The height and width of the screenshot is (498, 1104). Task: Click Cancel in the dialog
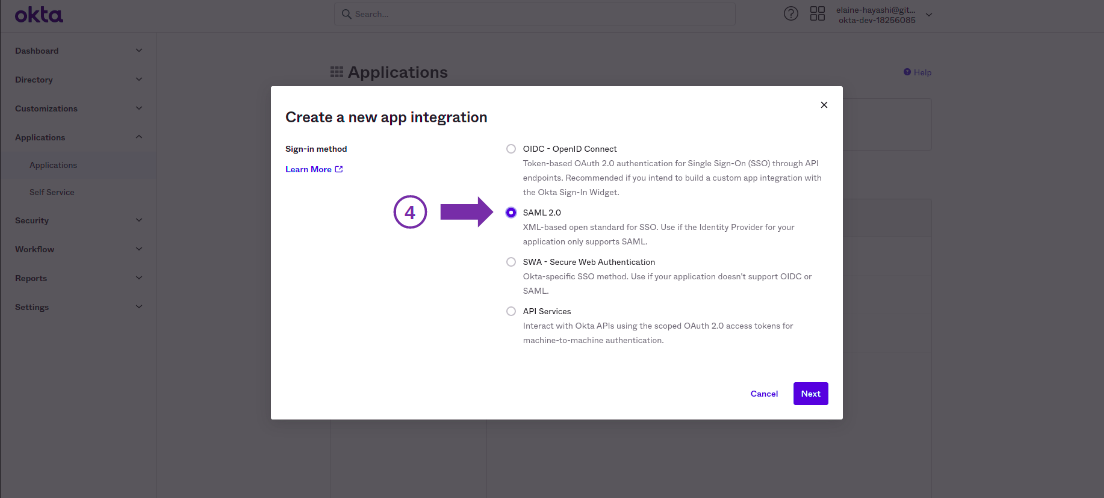pyautogui.click(x=764, y=394)
